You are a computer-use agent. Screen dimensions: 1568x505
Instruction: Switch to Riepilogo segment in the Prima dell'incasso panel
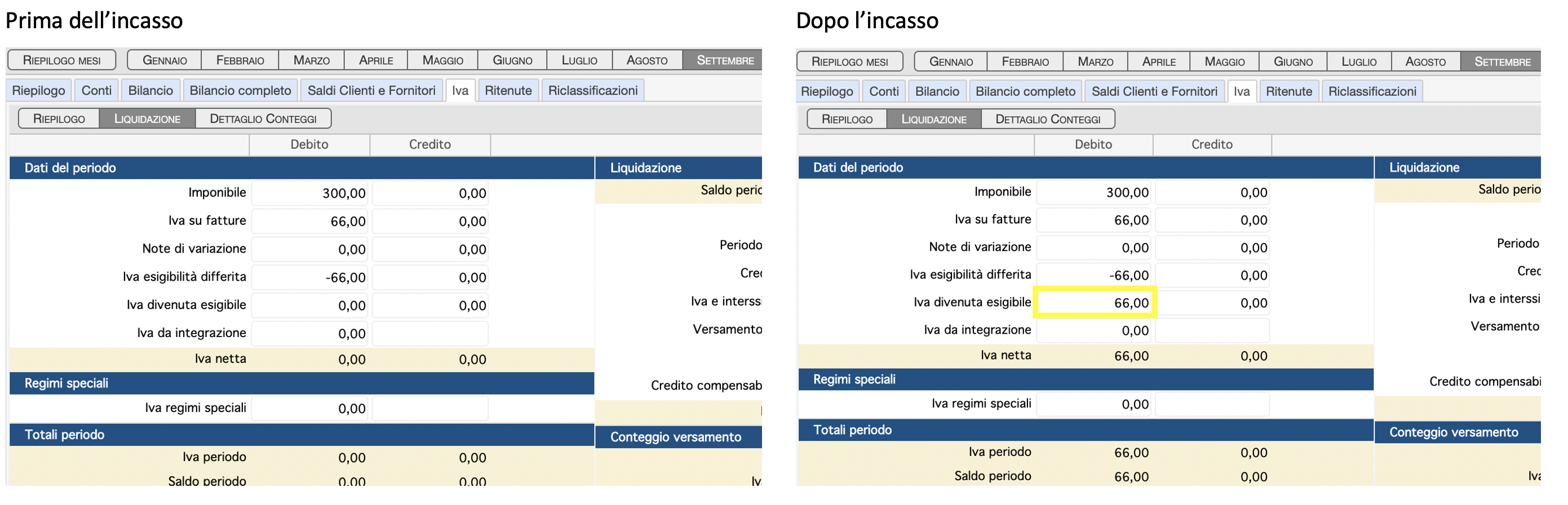click(59, 119)
